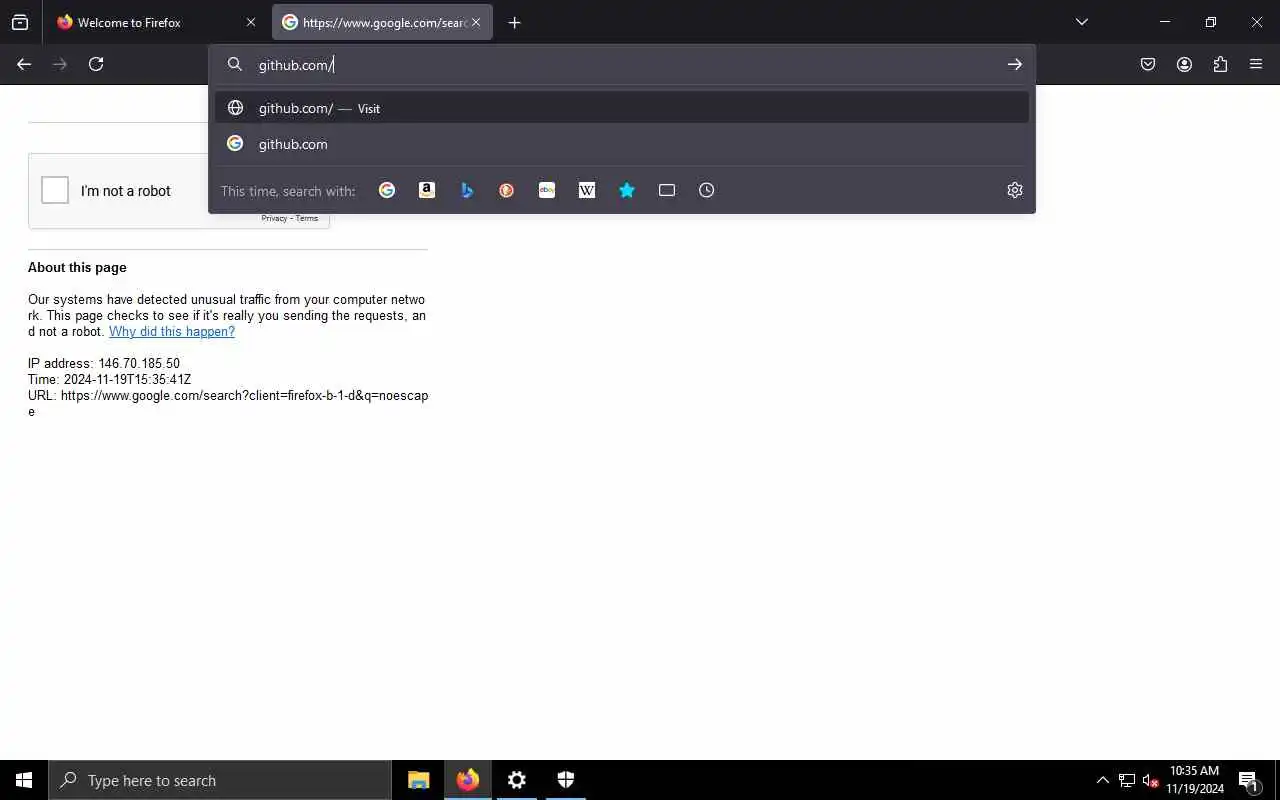Image resolution: width=1280 pixels, height=800 pixels.
Task: Search open tabs via tab icon
Action: pyautogui.click(x=667, y=190)
